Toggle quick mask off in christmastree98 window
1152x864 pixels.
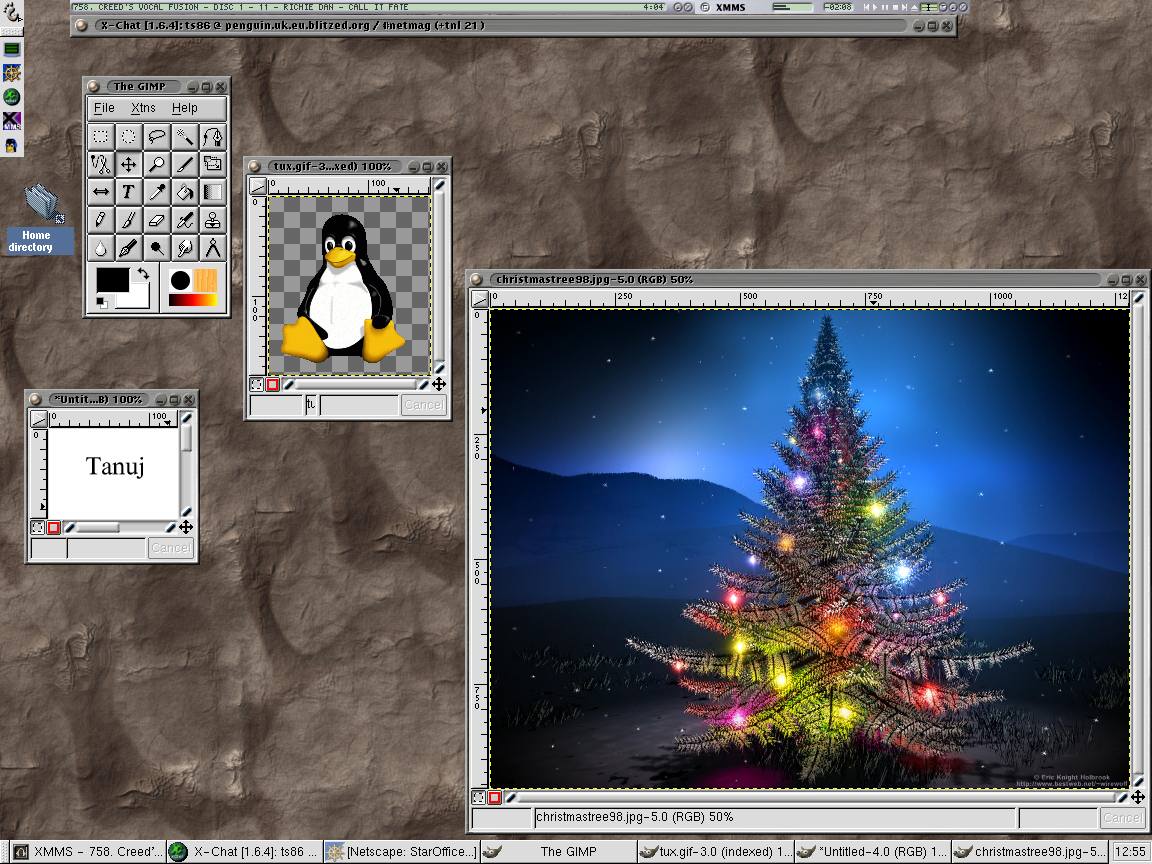point(479,798)
